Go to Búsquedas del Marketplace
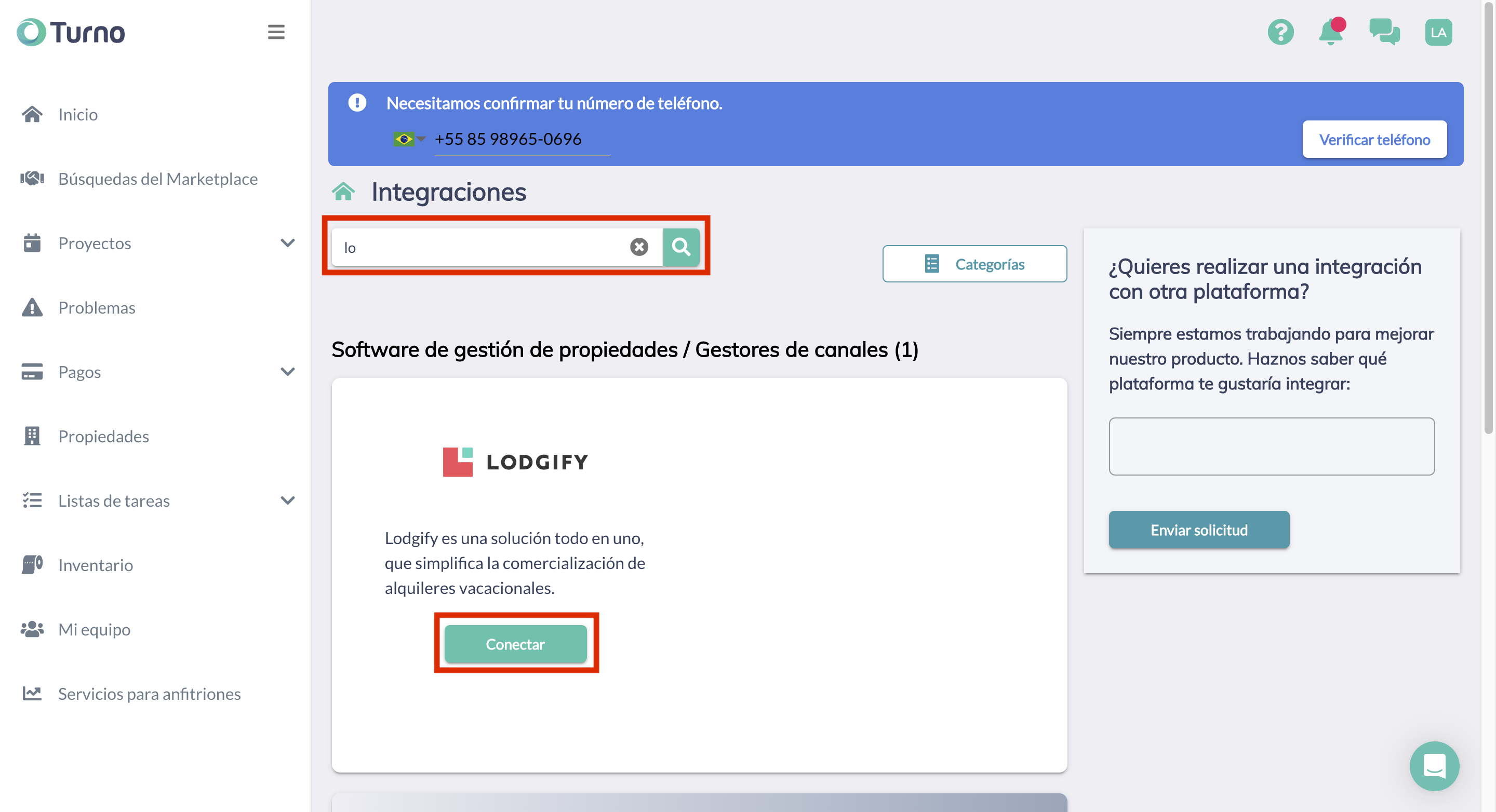 [x=157, y=179]
